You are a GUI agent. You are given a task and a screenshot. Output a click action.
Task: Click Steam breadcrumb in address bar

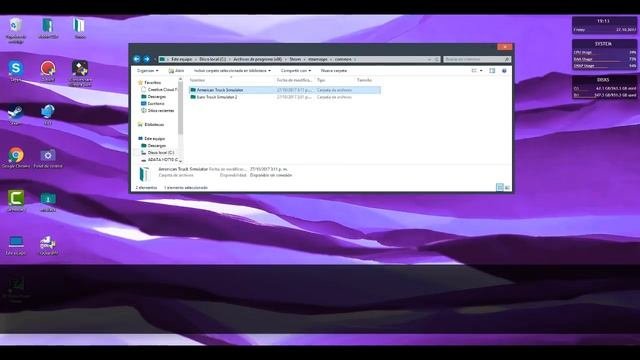pyautogui.click(x=295, y=59)
